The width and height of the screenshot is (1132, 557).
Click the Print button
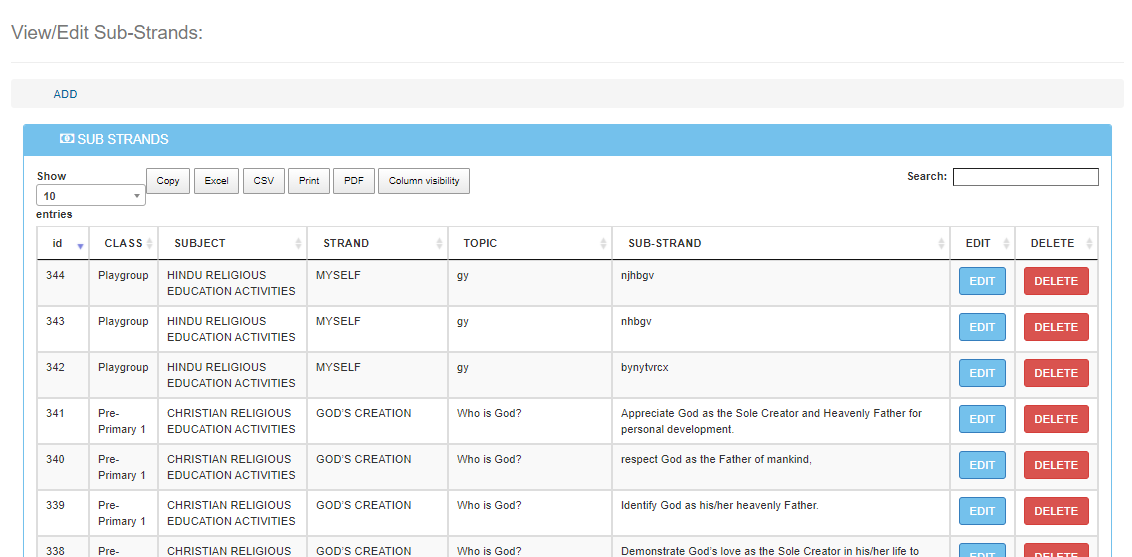(x=309, y=181)
